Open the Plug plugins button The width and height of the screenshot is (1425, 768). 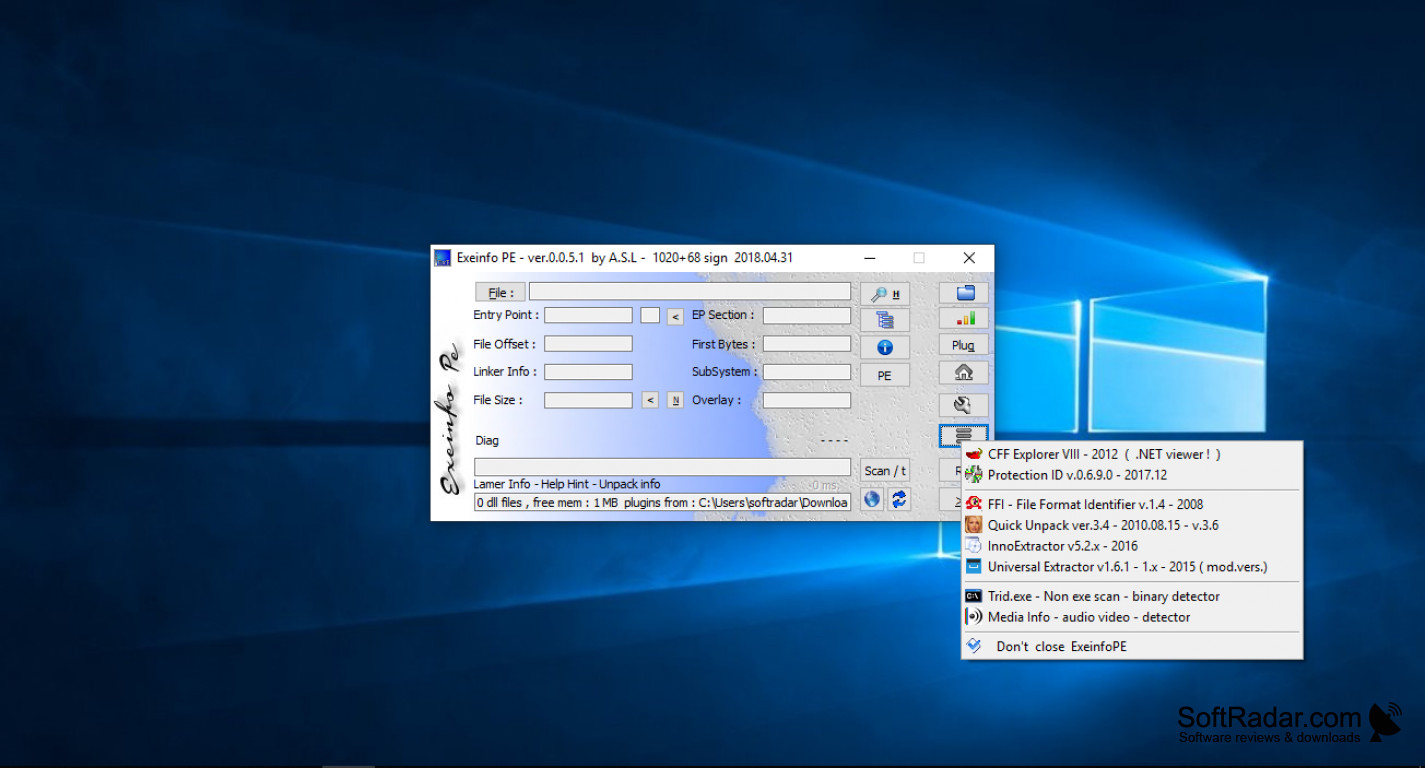[964, 345]
